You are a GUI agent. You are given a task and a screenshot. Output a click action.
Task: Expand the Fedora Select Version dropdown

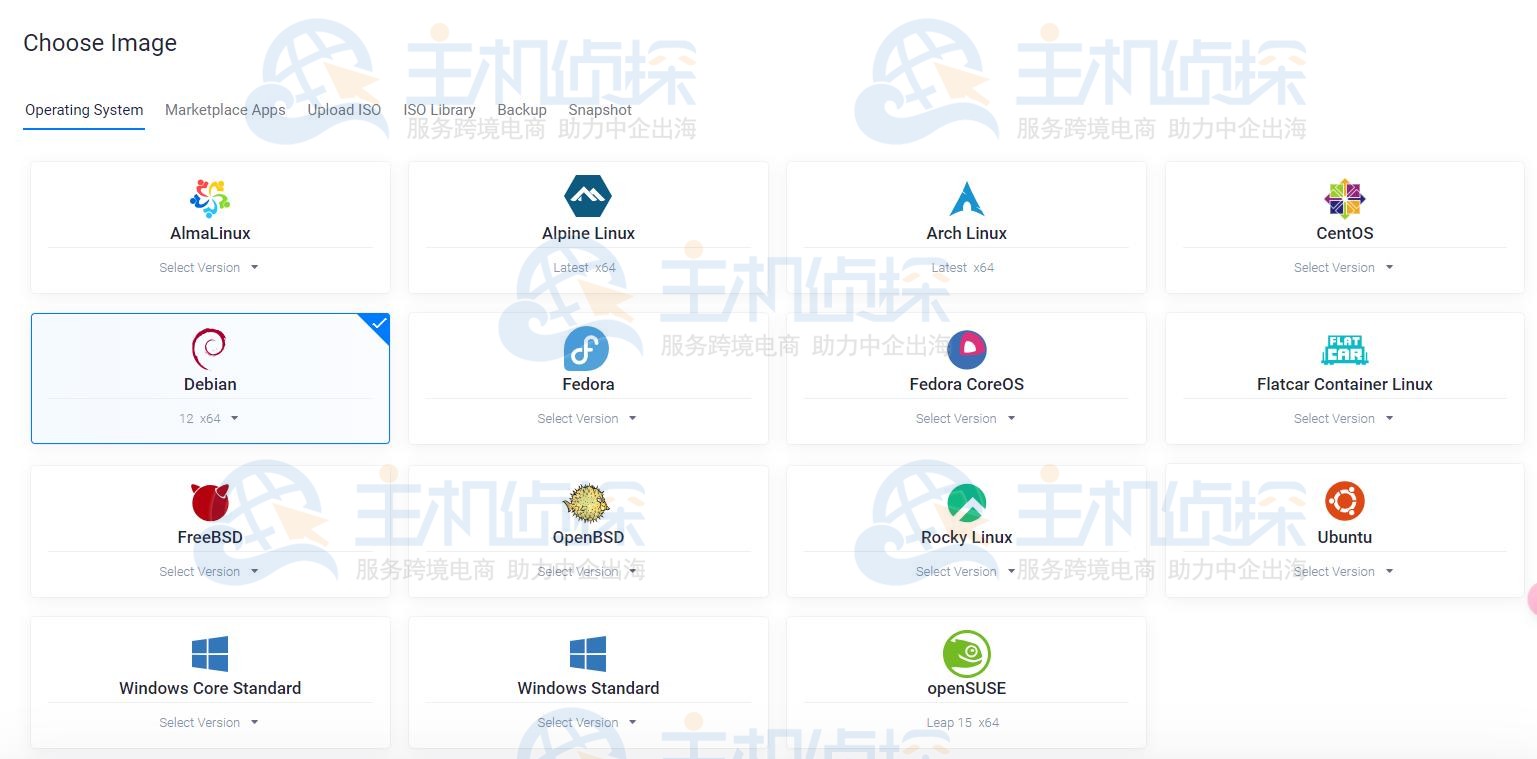pos(588,418)
